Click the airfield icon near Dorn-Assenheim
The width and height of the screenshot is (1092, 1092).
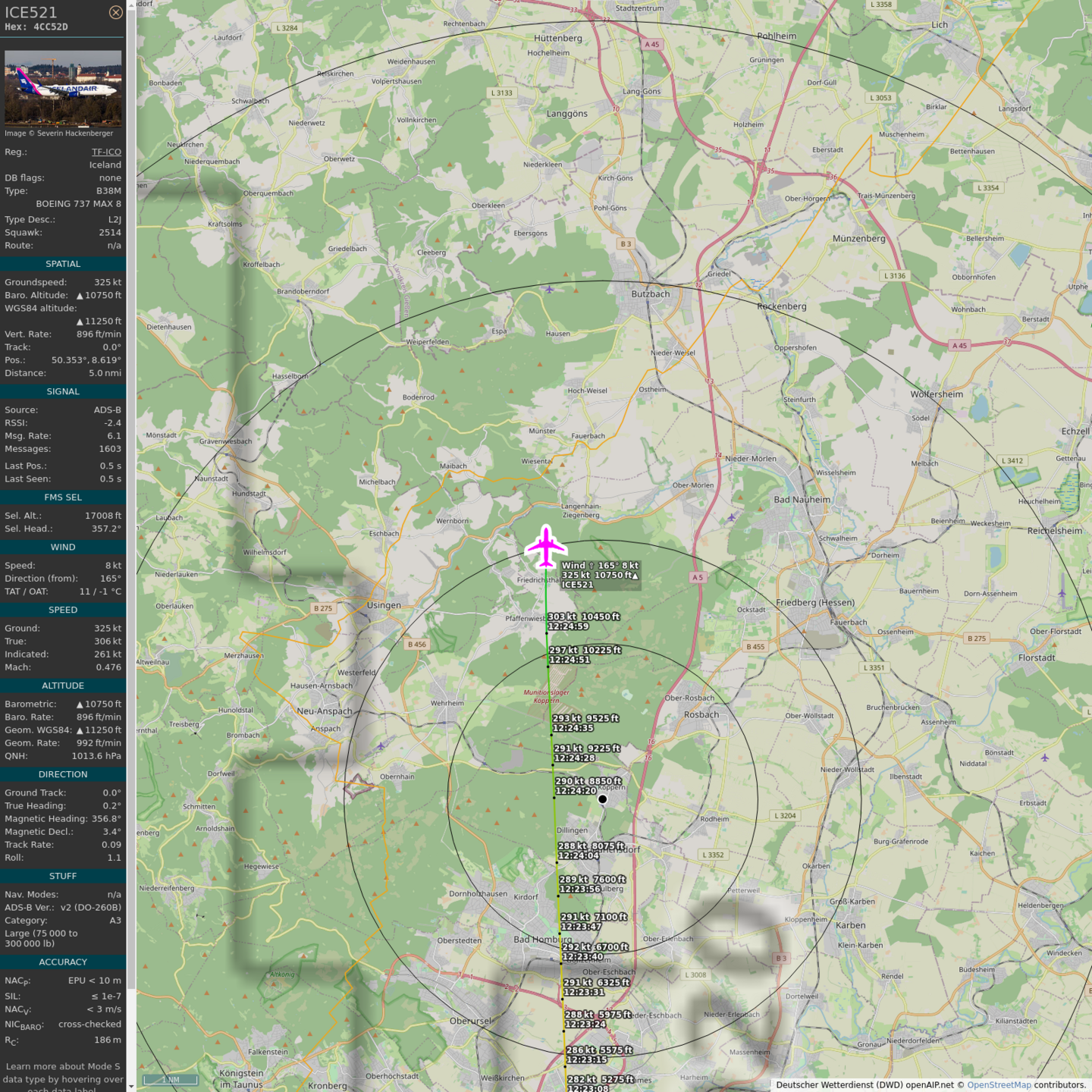click(x=1062, y=594)
